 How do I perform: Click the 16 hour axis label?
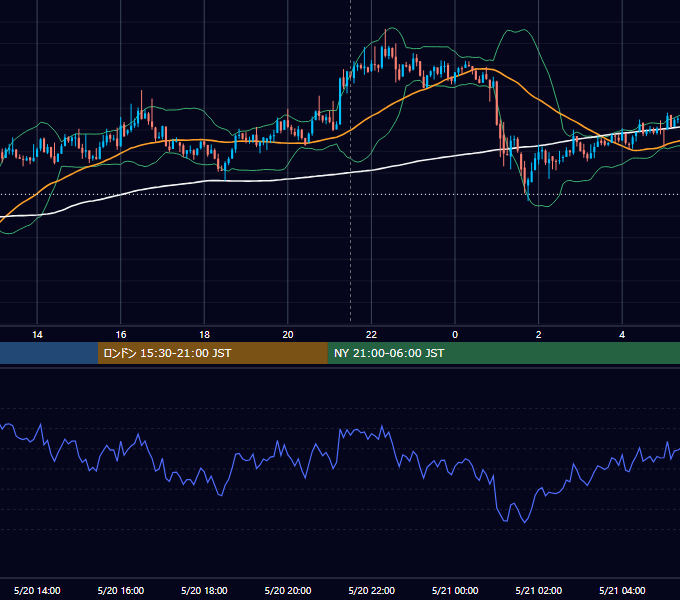(x=121, y=335)
